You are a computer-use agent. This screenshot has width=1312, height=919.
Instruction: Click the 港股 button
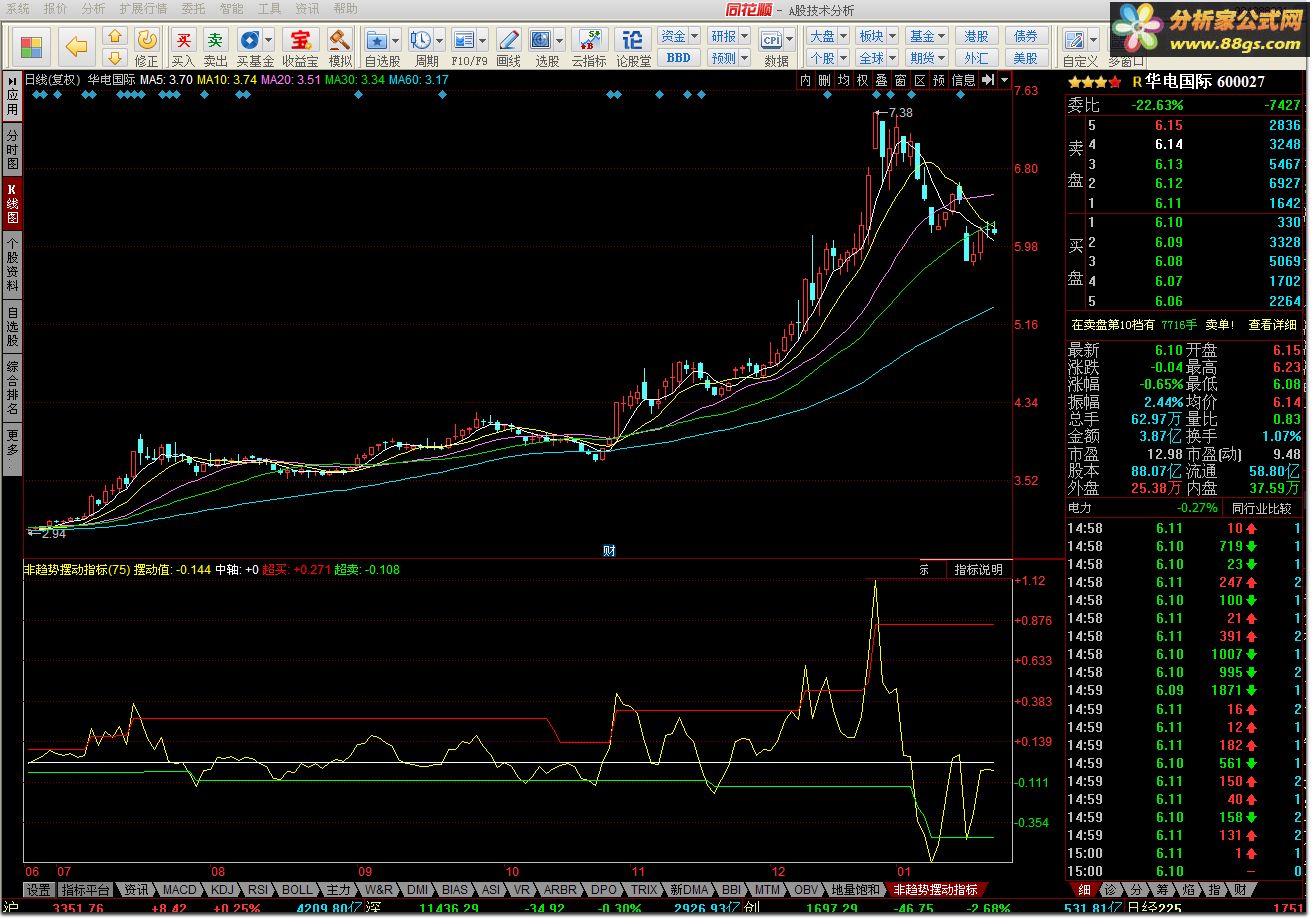tap(976, 37)
